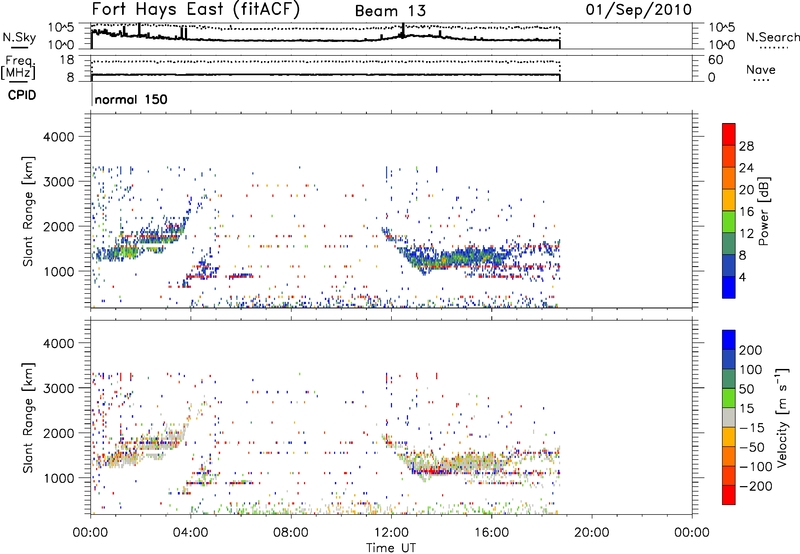Viewport: 800px width, 554px height.
Task: Click the -100 tick on Velocity colorbar
Action: coord(755,467)
